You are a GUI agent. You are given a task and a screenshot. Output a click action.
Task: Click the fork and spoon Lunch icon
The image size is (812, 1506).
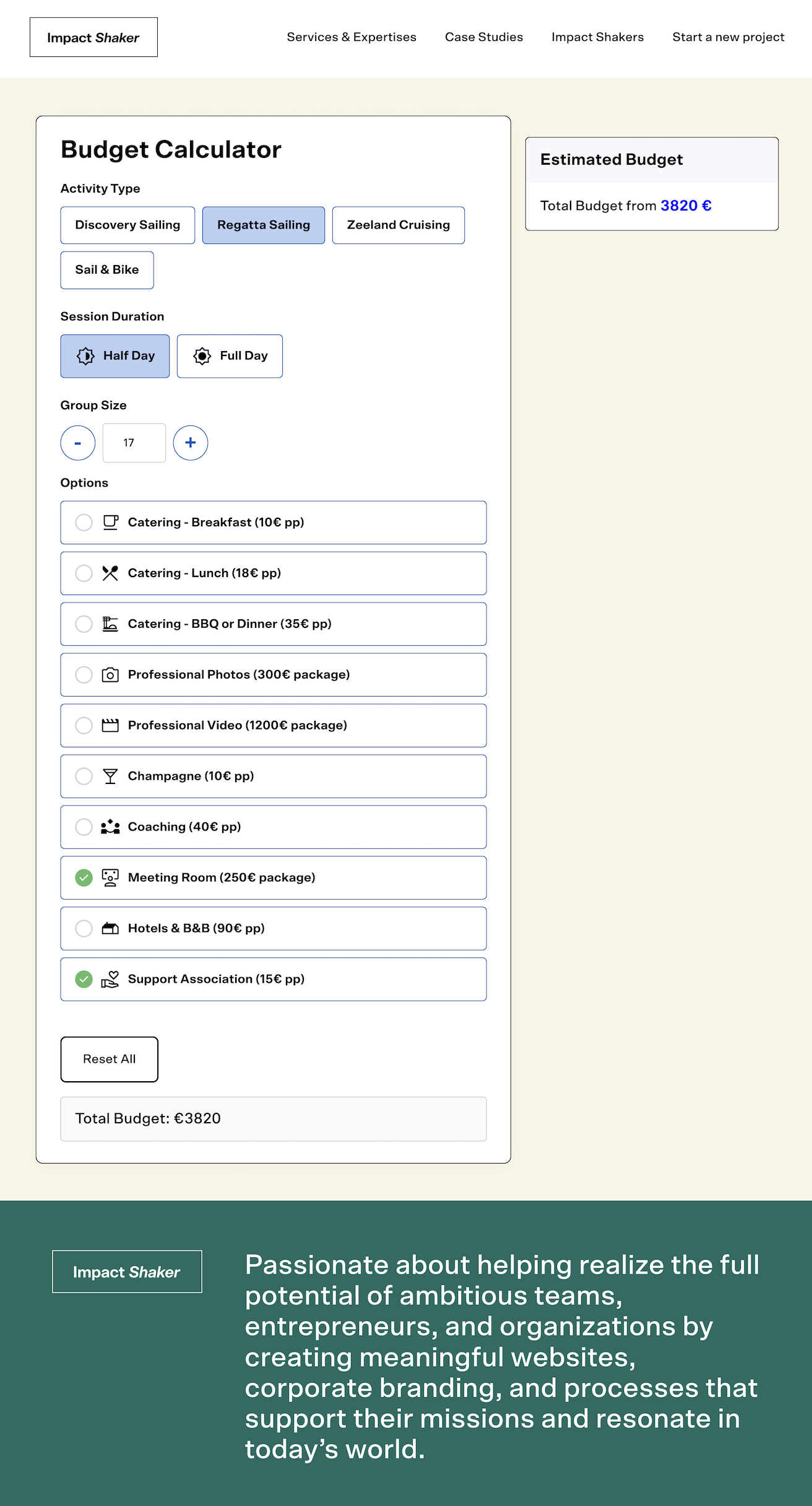(x=110, y=573)
